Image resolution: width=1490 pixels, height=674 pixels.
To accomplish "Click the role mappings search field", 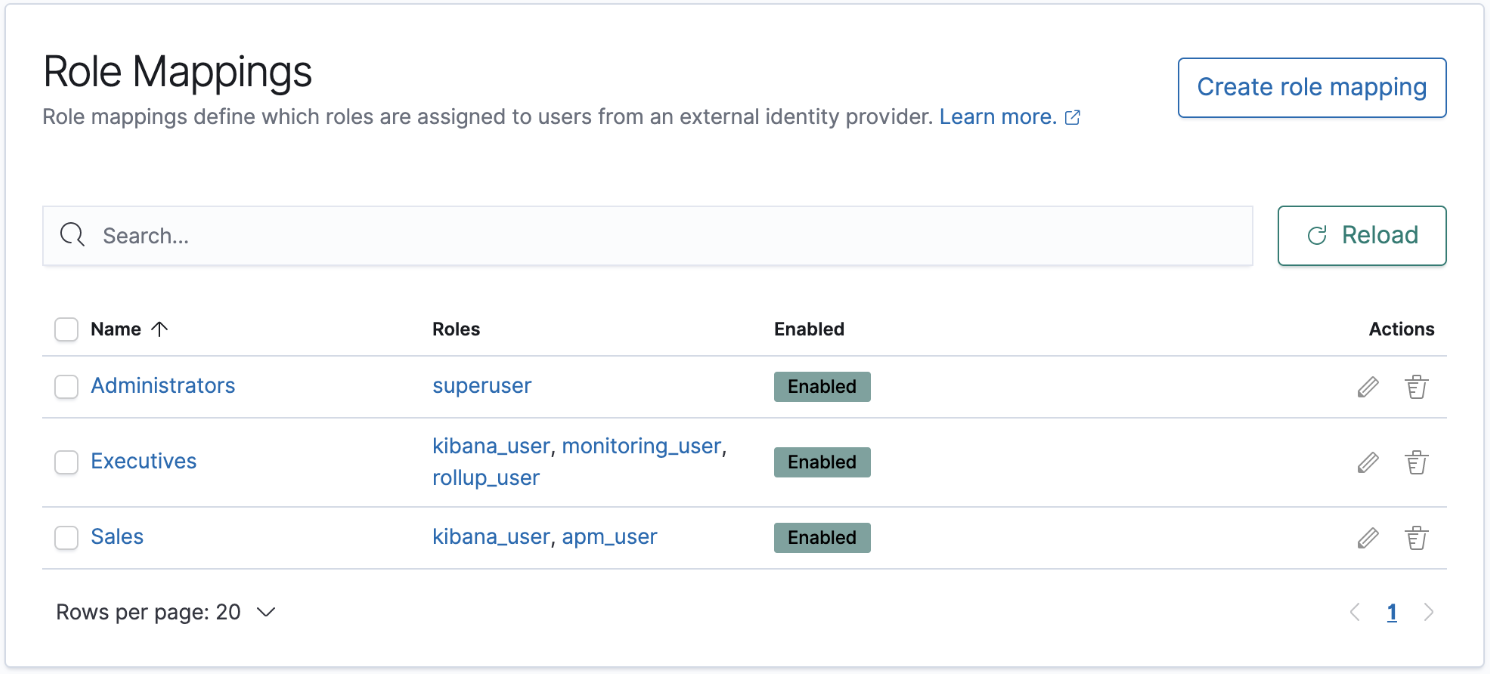I will point(647,236).
